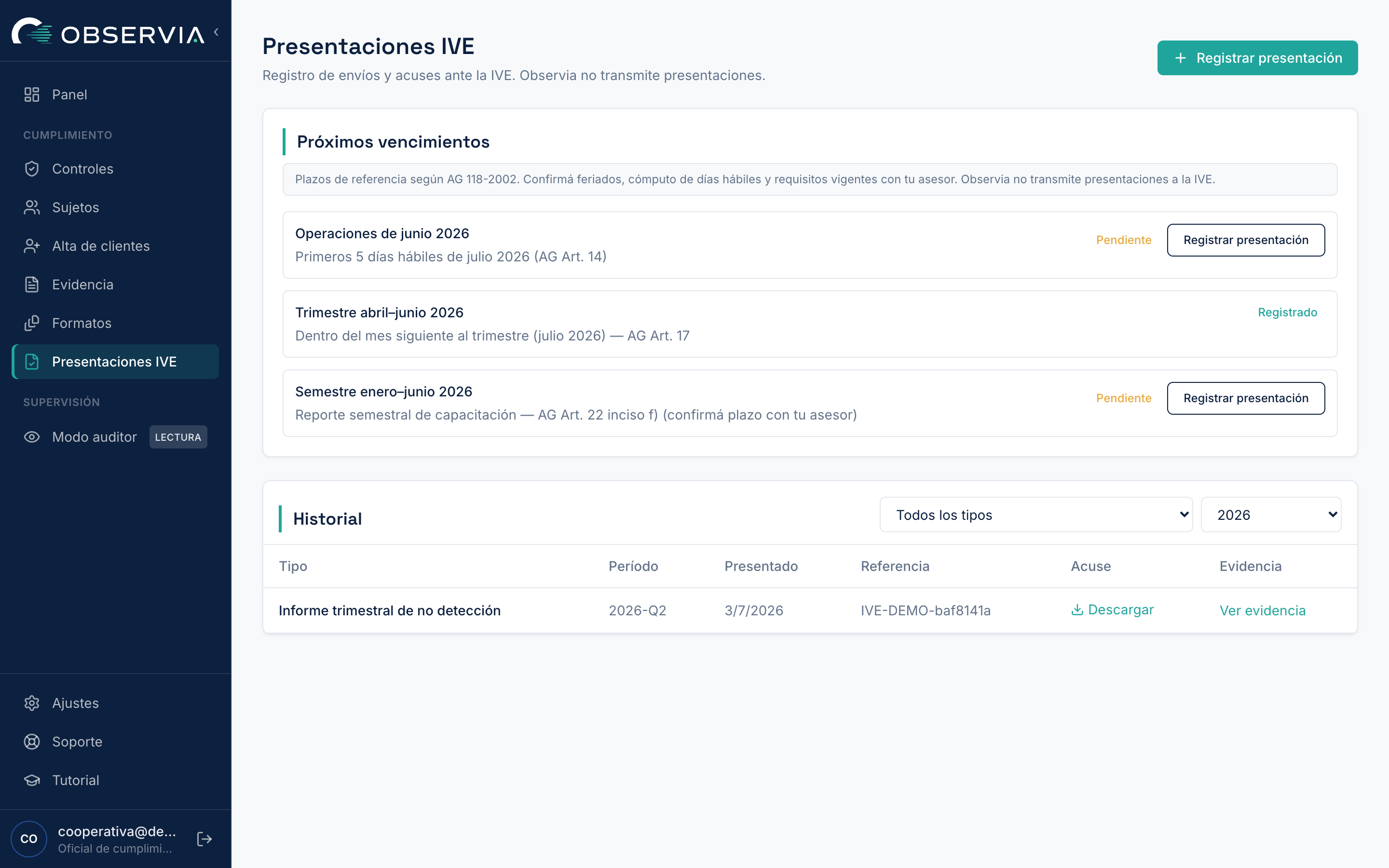The height and width of the screenshot is (868, 1389).
Task: Click the green Registrar presentación button
Action: 1257,58
